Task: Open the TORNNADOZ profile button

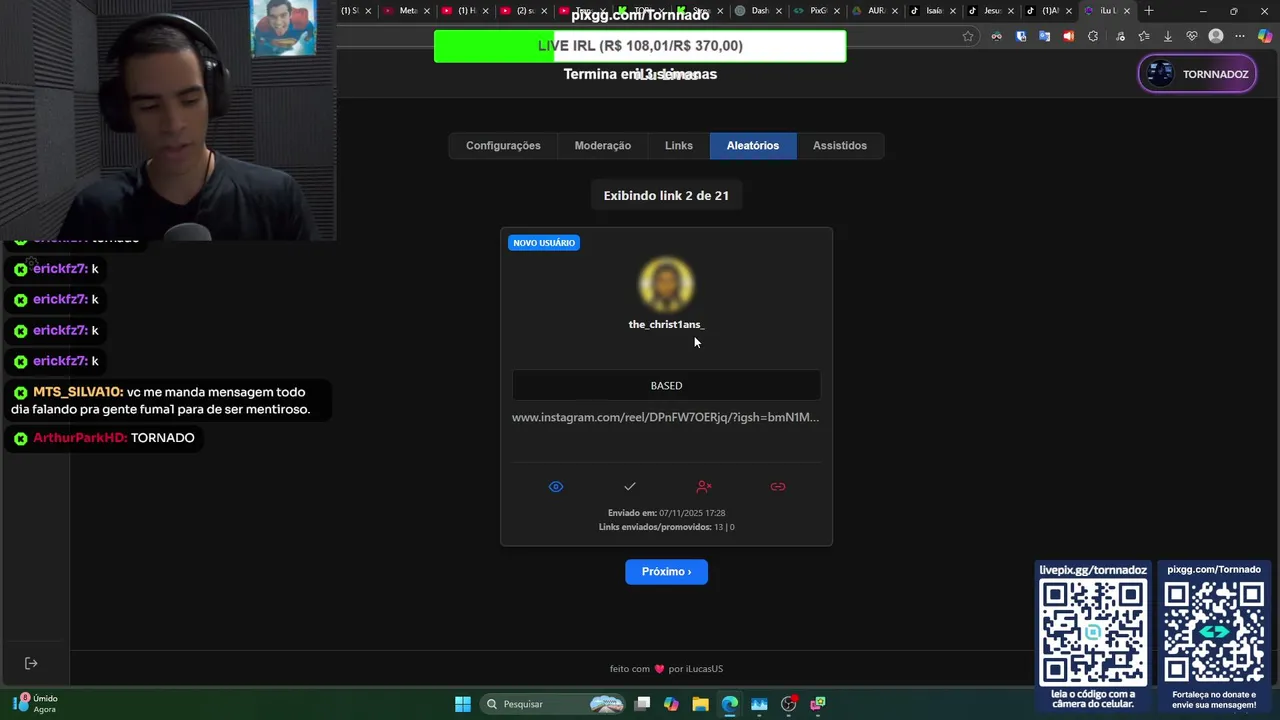Action: pyautogui.click(x=1197, y=74)
